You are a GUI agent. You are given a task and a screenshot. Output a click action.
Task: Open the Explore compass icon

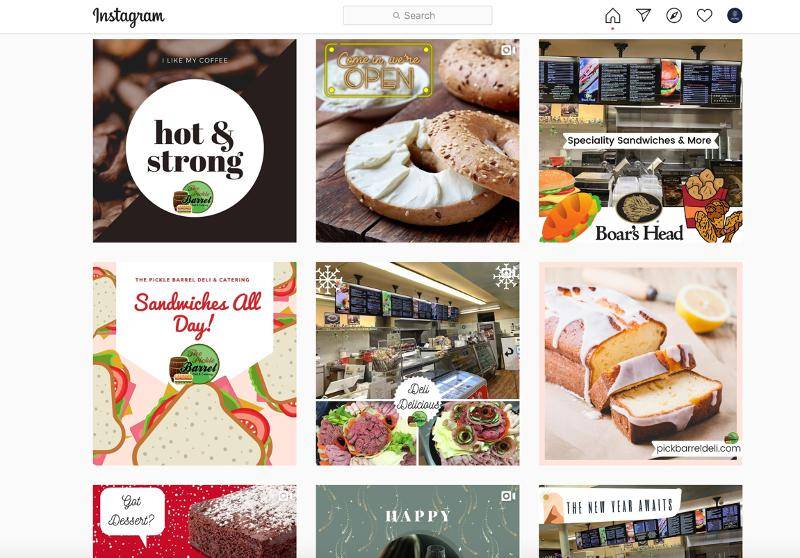click(x=674, y=15)
